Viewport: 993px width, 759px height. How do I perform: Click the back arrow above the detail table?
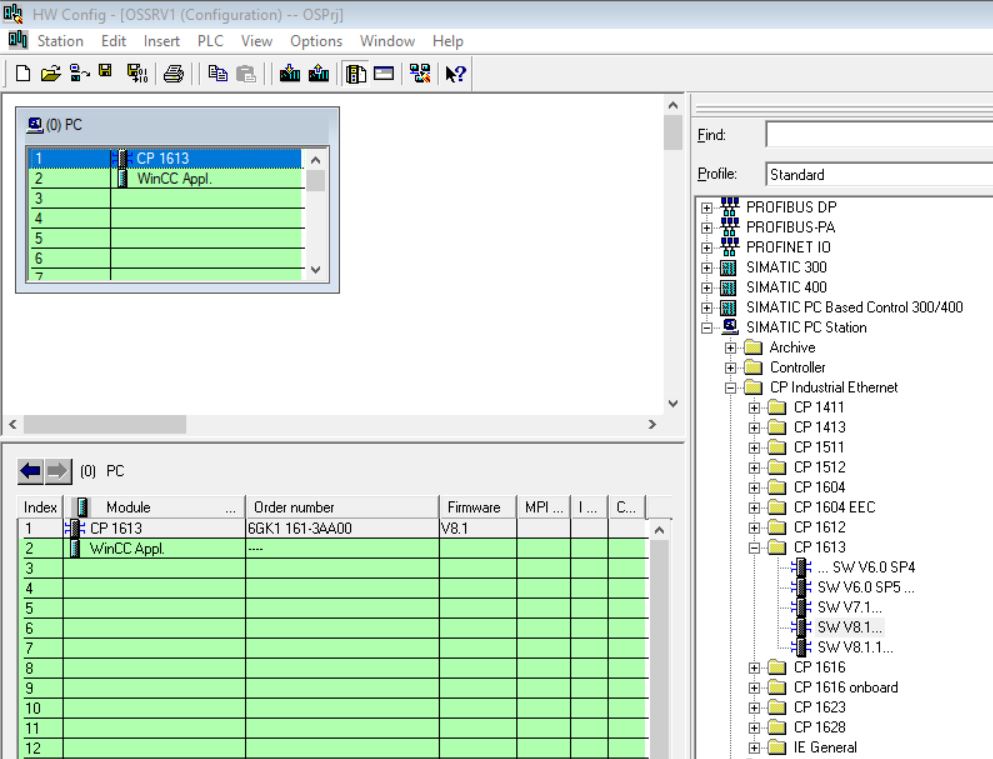coord(30,471)
